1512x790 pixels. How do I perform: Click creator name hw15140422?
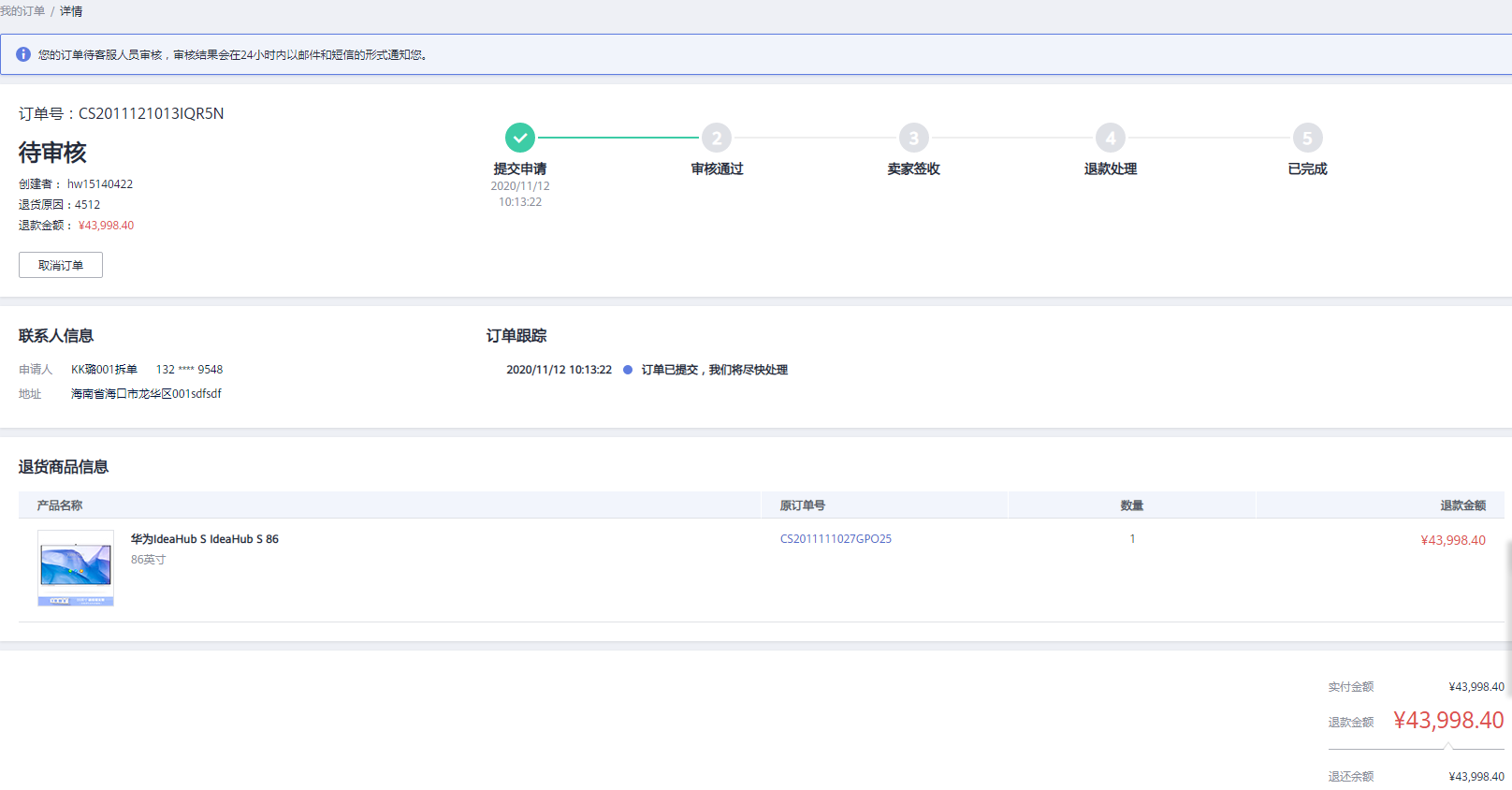(100, 184)
